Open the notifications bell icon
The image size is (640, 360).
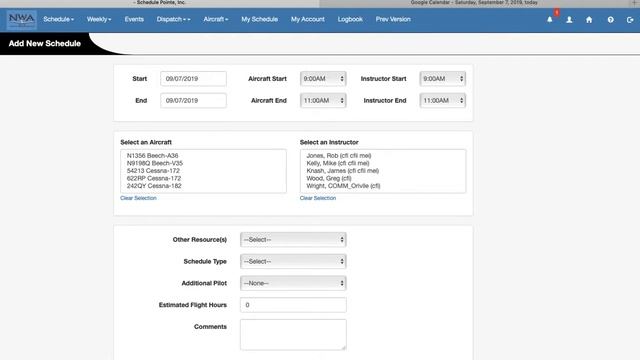pos(550,20)
